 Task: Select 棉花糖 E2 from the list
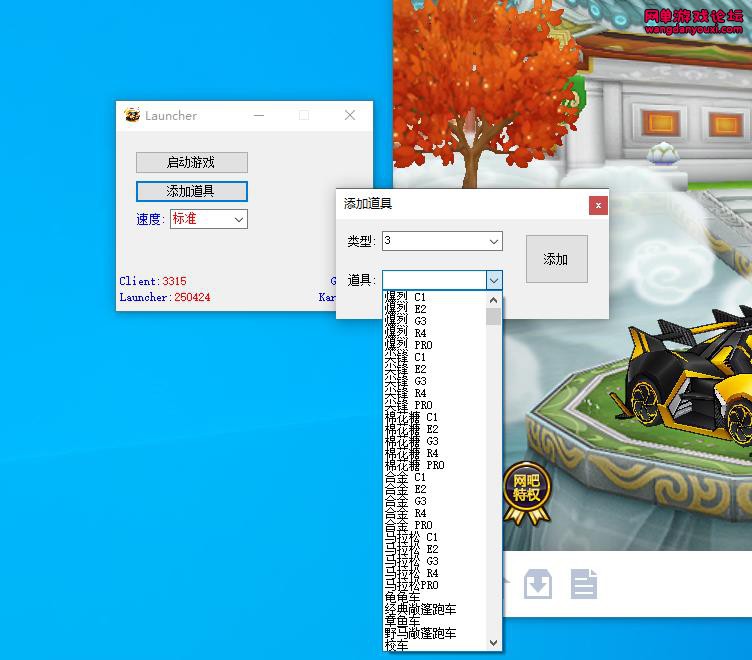point(435,429)
